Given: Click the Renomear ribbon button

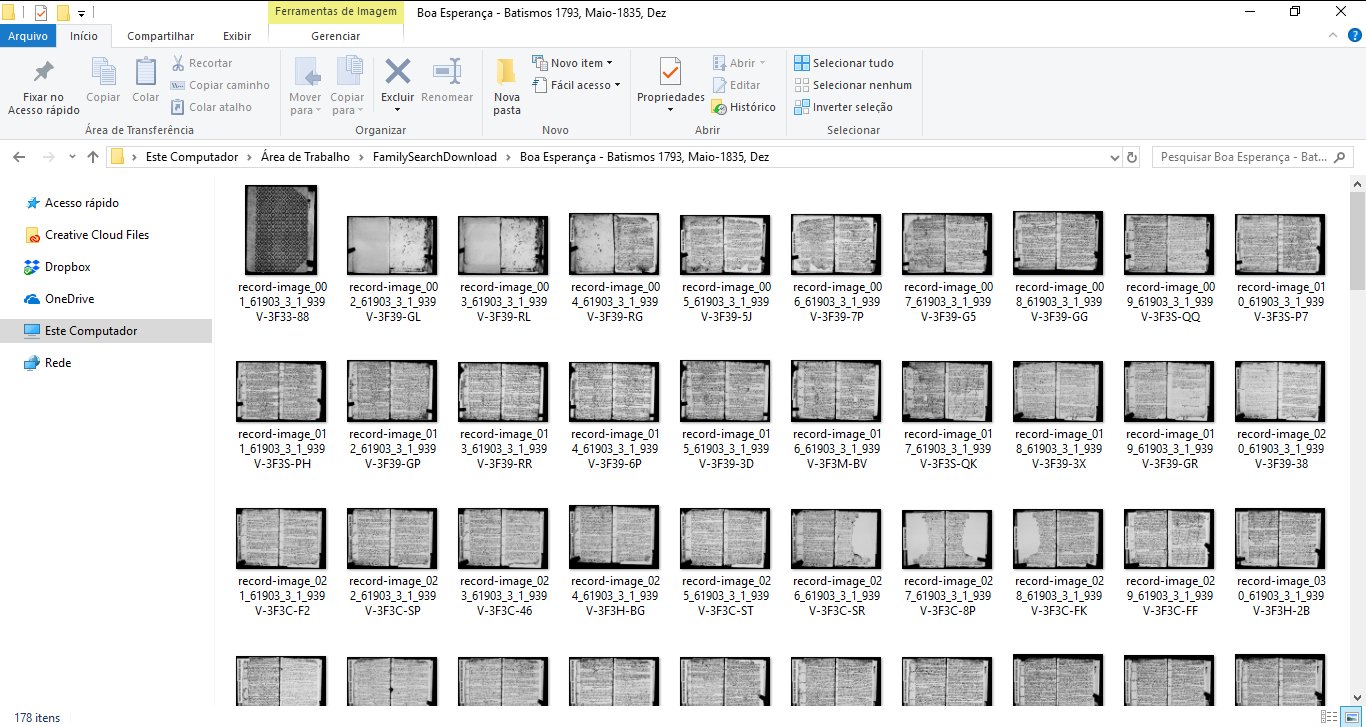Looking at the screenshot, I should pyautogui.click(x=447, y=80).
